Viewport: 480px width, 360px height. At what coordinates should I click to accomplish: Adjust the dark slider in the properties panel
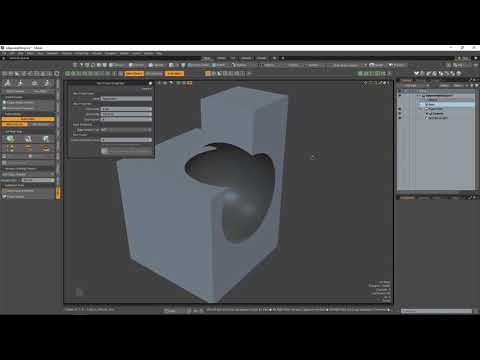126,130
